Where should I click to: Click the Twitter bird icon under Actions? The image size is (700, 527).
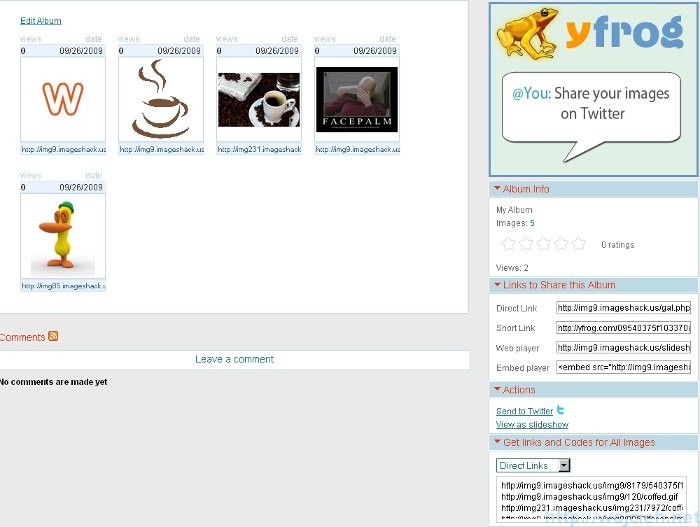pos(561,410)
